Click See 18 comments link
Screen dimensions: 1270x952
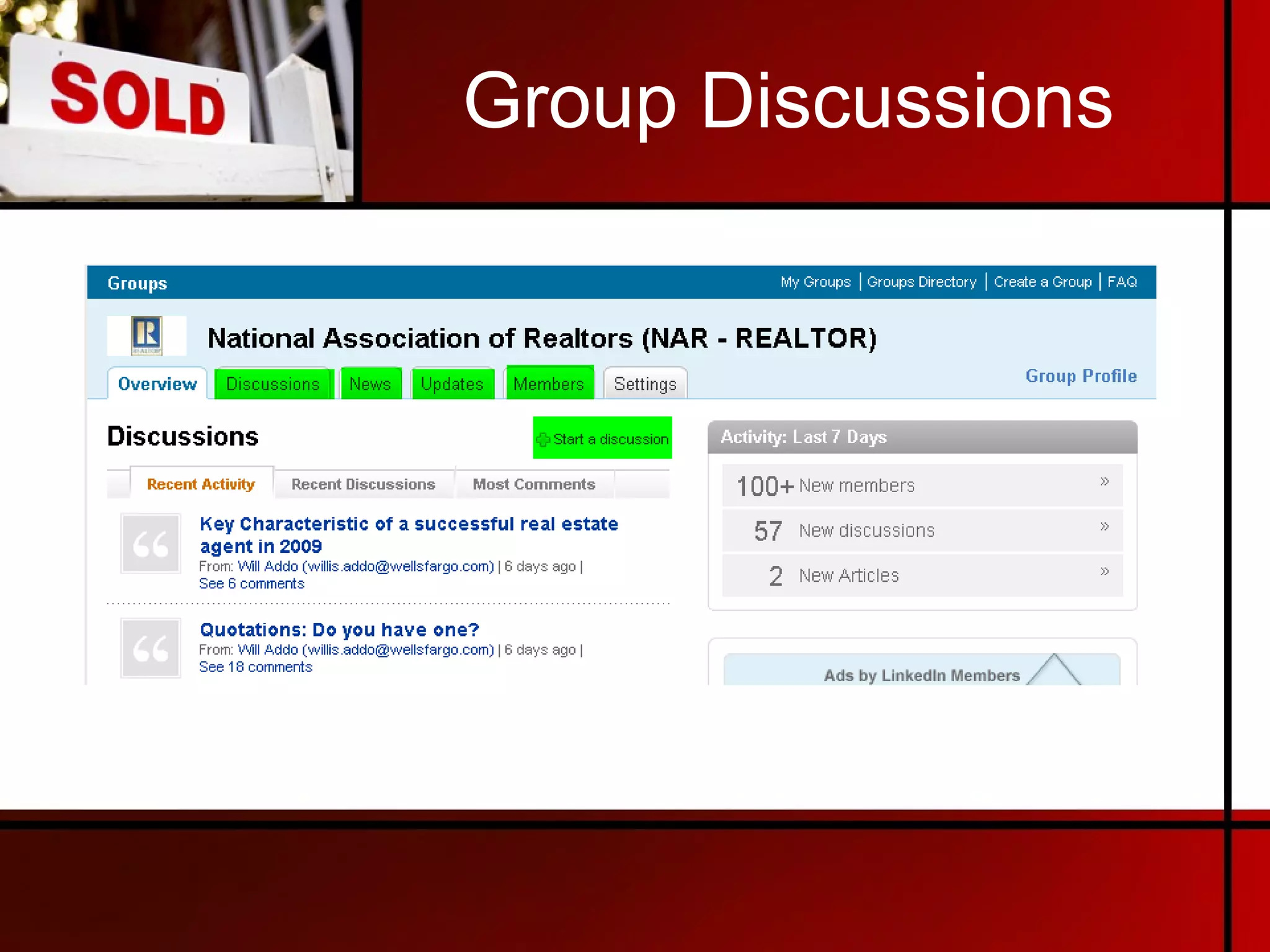click(x=255, y=667)
